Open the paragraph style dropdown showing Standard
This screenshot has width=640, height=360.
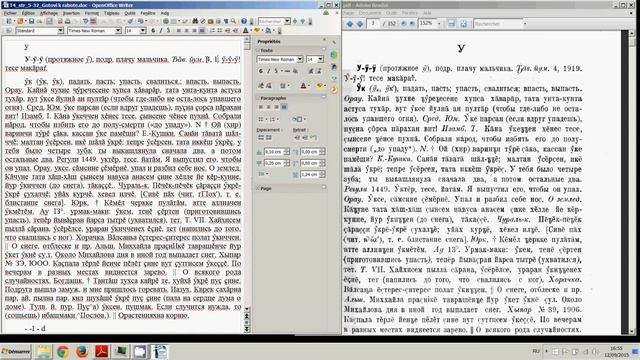point(60,31)
